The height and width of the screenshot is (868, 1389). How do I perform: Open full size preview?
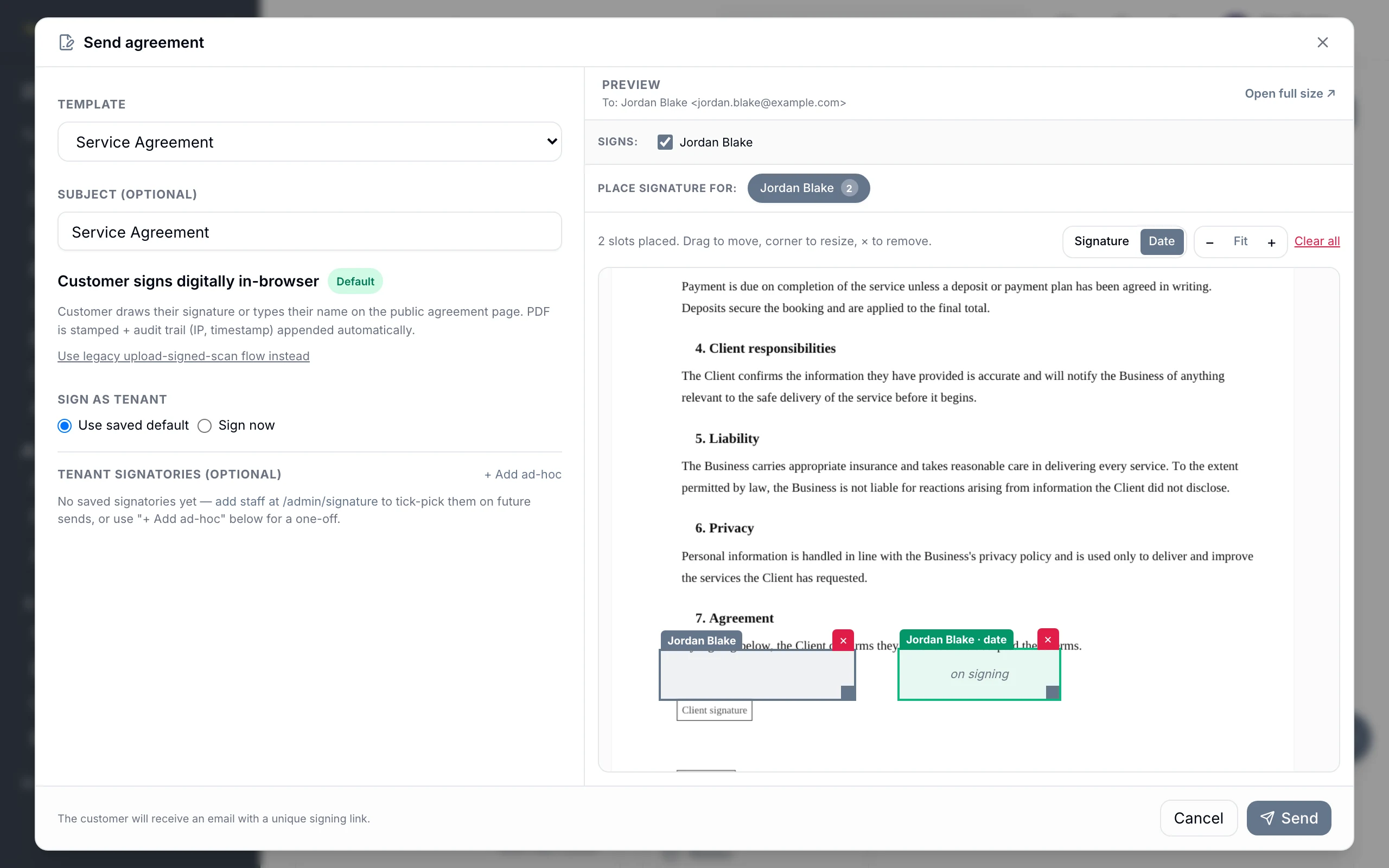tap(1290, 93)
